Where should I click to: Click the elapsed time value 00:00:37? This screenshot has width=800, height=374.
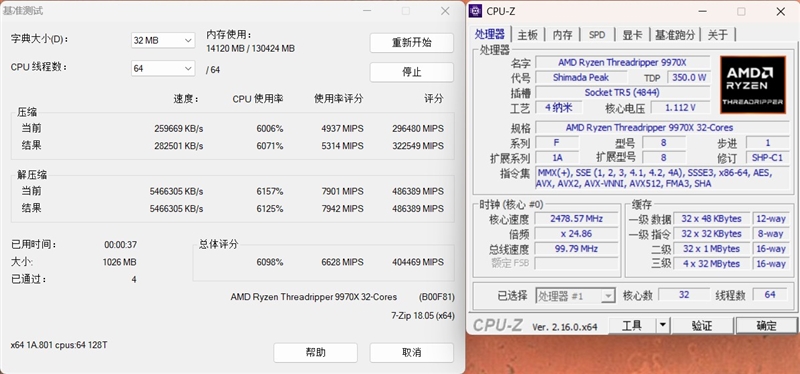coord(120,245)
